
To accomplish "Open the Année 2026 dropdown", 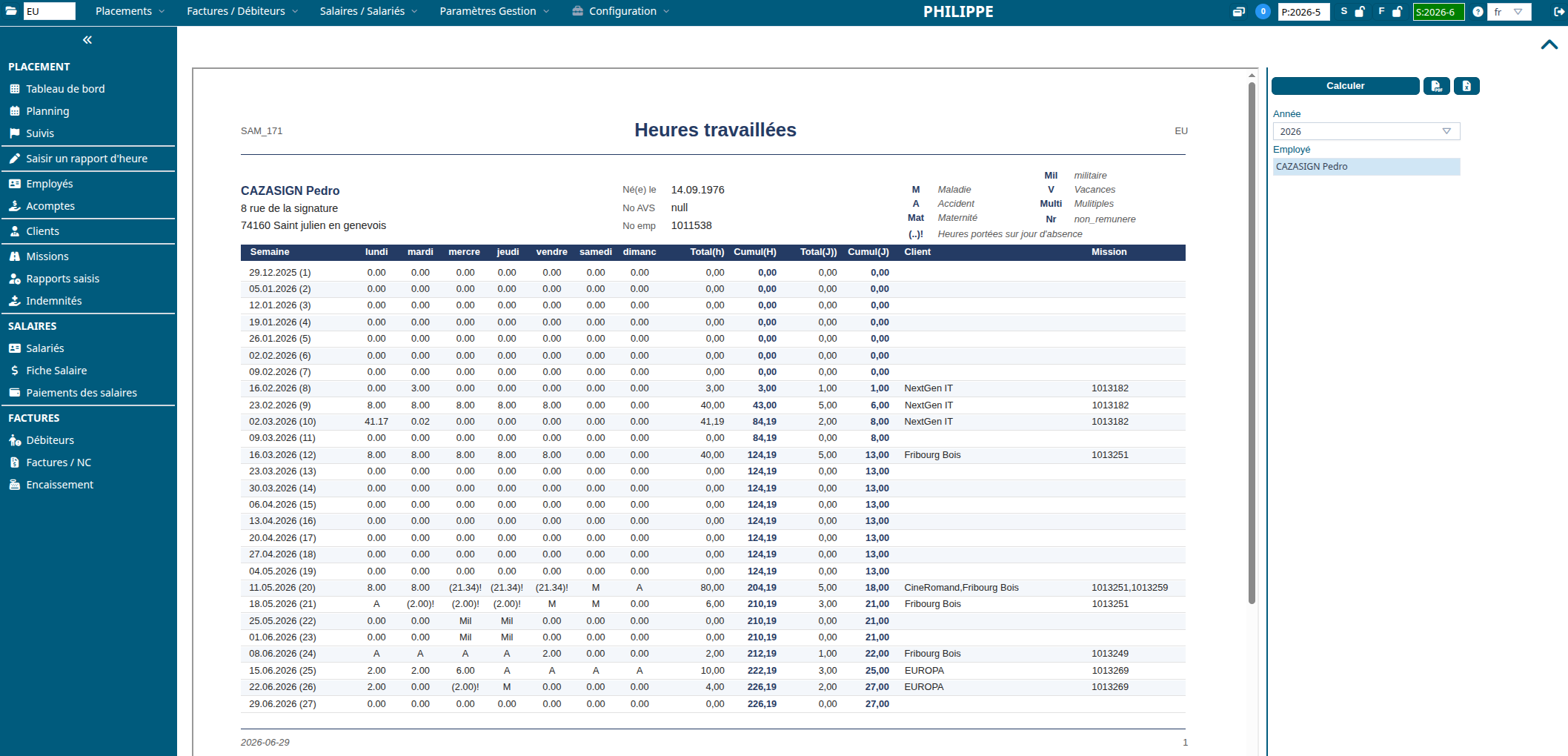I will [x=1366, y=131].
